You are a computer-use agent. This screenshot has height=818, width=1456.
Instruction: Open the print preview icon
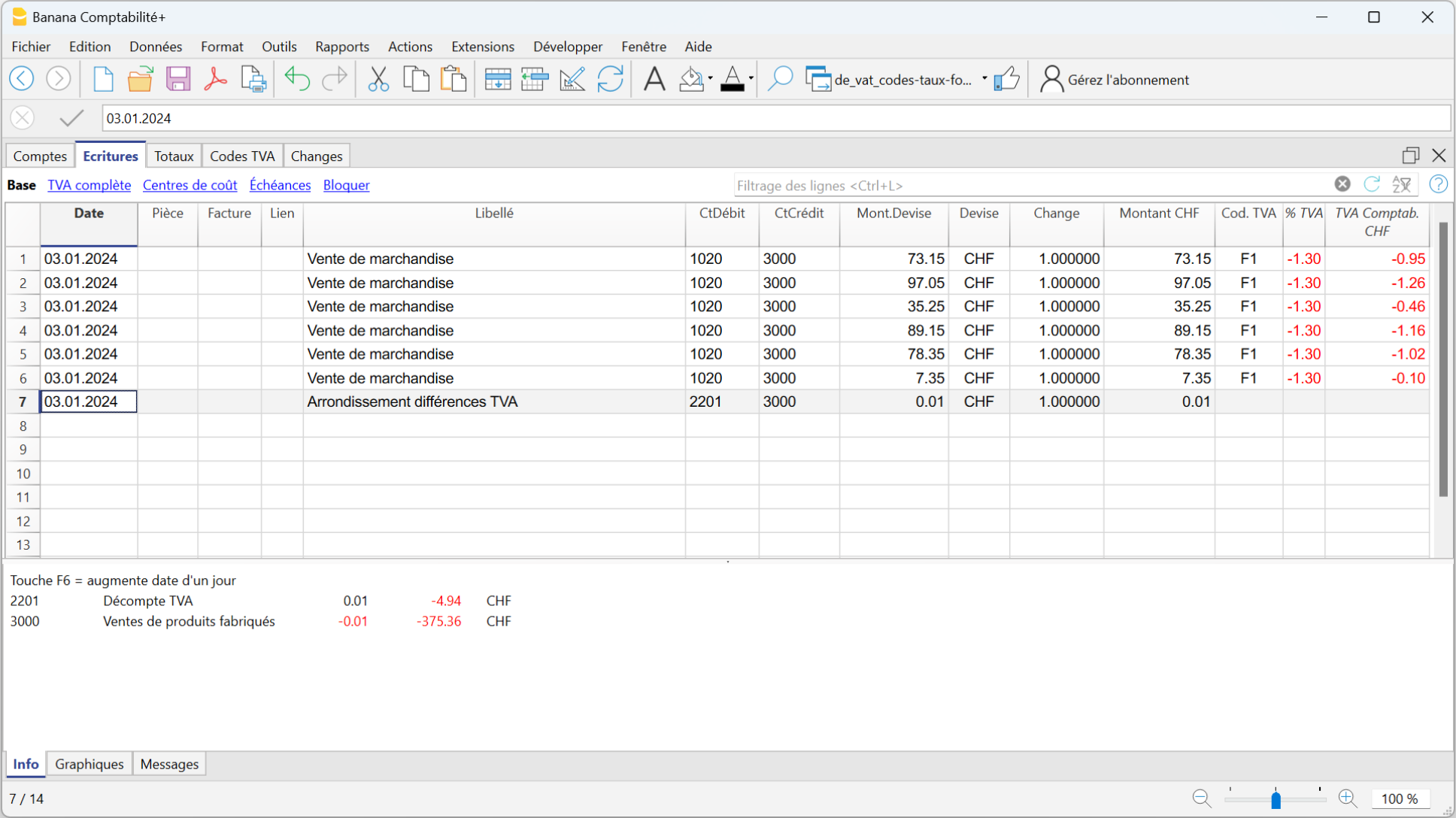click(253, 79)
